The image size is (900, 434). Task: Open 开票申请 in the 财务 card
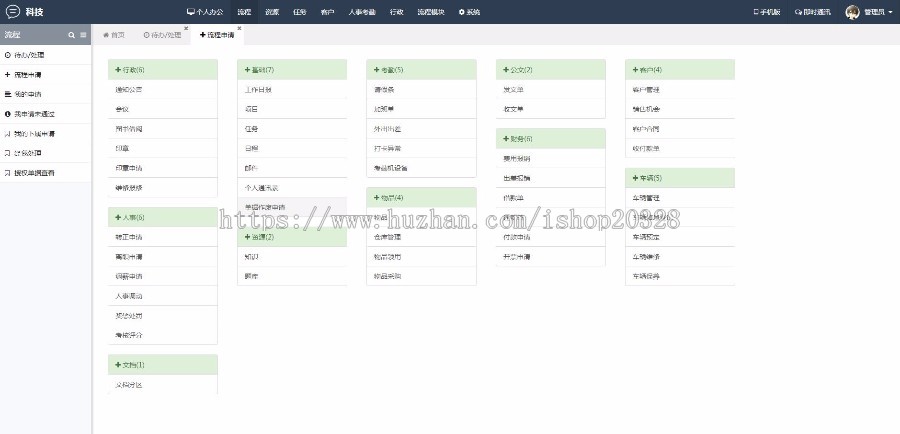550,257
